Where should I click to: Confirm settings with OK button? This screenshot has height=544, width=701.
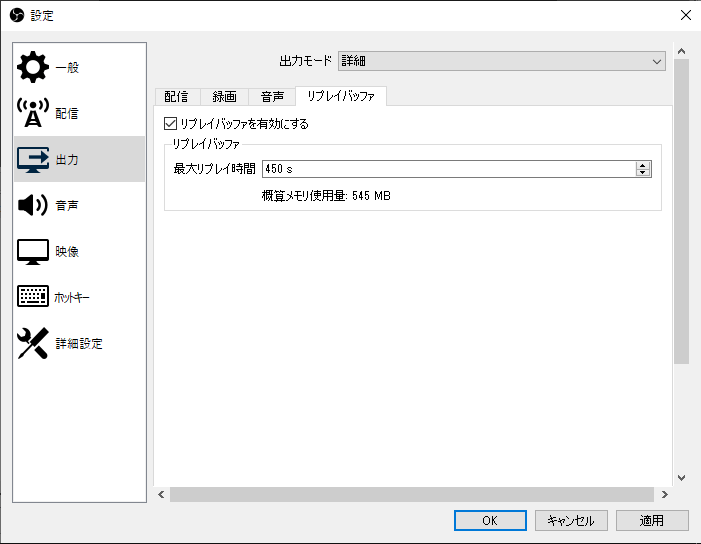[490, 520]
